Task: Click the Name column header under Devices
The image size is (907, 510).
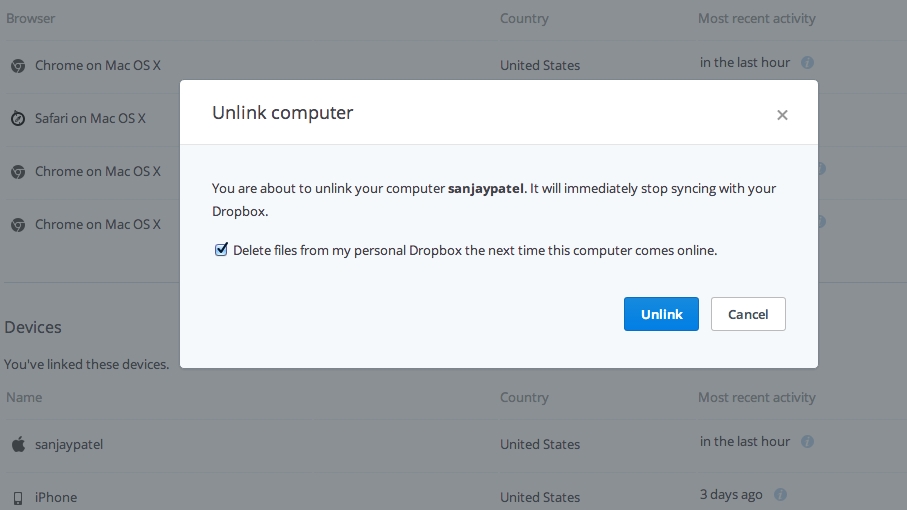Action: pos(24,397)
